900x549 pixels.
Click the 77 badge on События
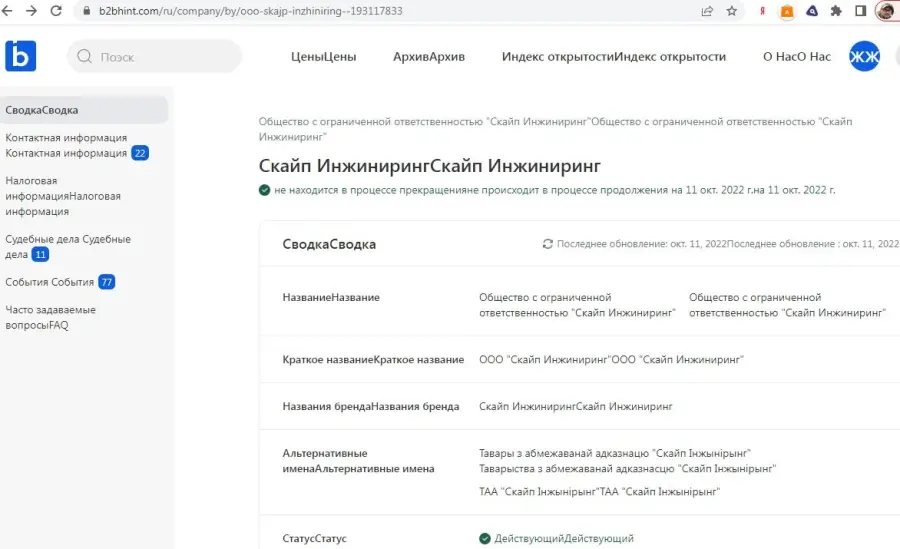pos(106,282)
